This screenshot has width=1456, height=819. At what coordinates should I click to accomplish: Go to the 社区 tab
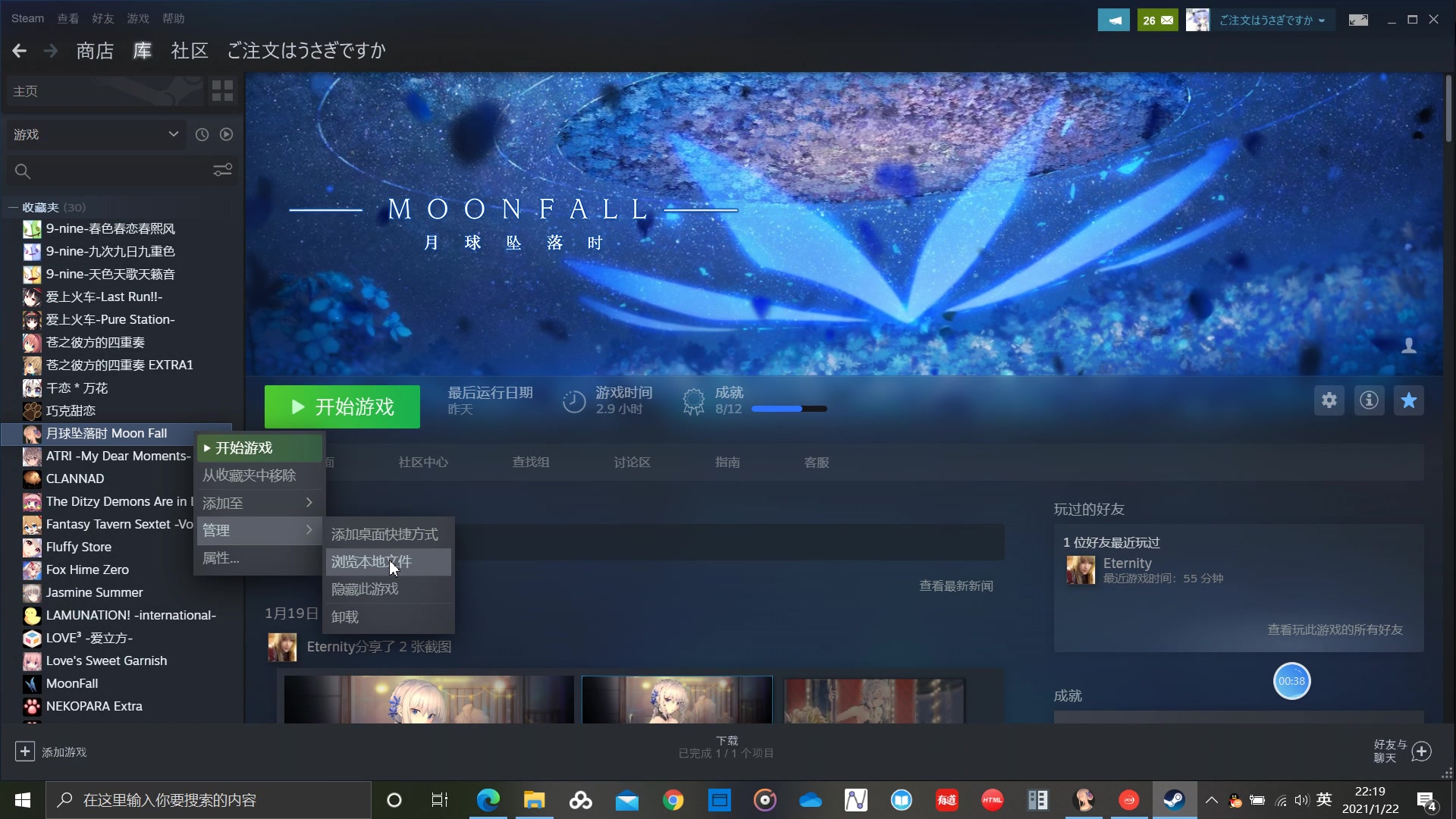[190, 51]
